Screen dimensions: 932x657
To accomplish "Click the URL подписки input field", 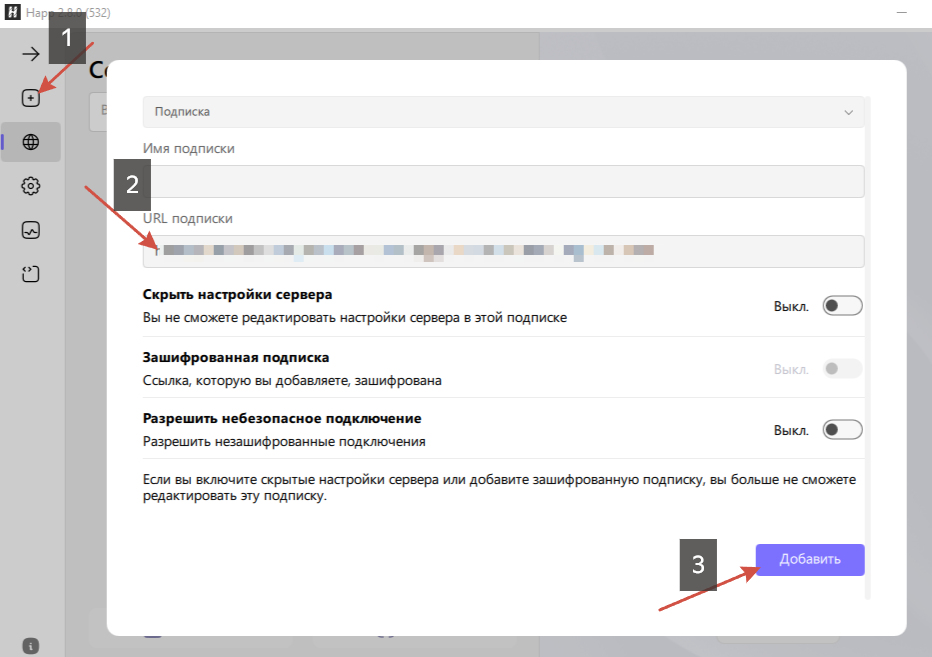I will (503, 251).
